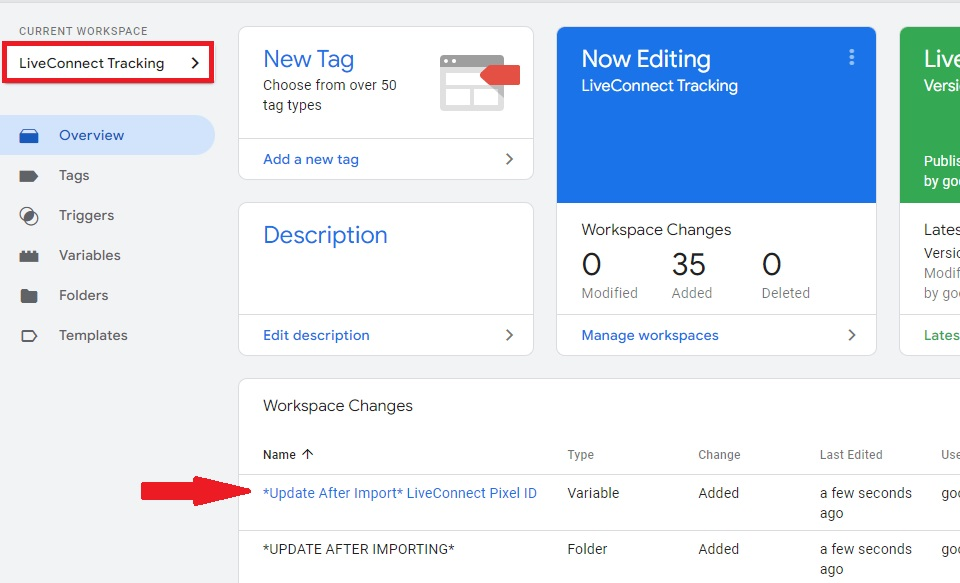Click 'a few seconds ago' in the Folder row
Image resolution: width=960 pixels, height=583 pixels.
tap(866, 559)
